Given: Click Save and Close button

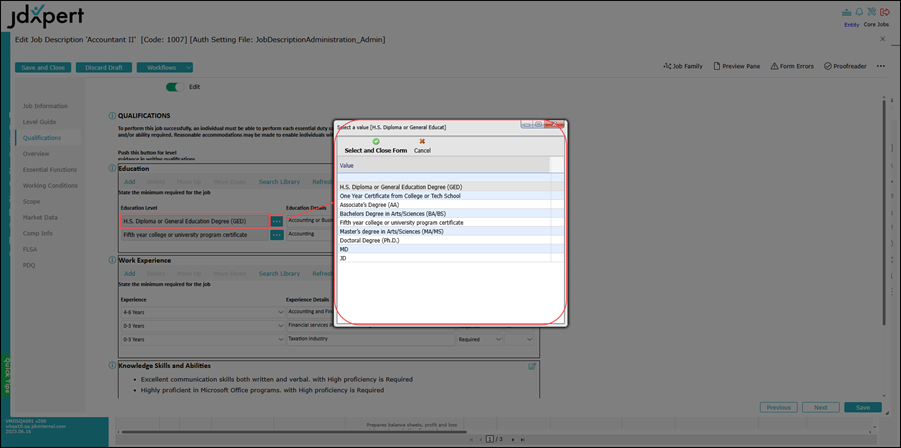Looking at the screenshot, I should tap(43, 67).
